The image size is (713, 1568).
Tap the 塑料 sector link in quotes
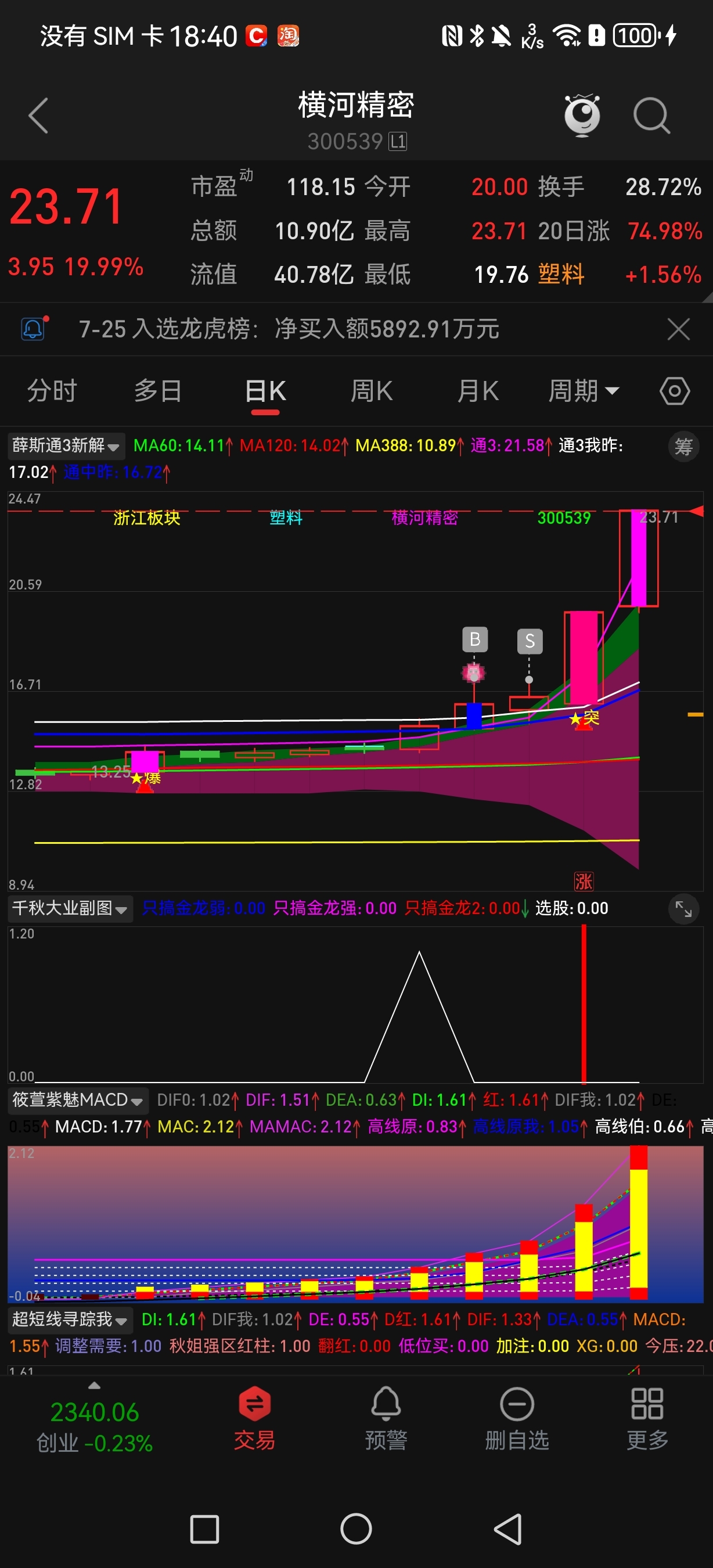pyautogui.click(x=561, y=275)
